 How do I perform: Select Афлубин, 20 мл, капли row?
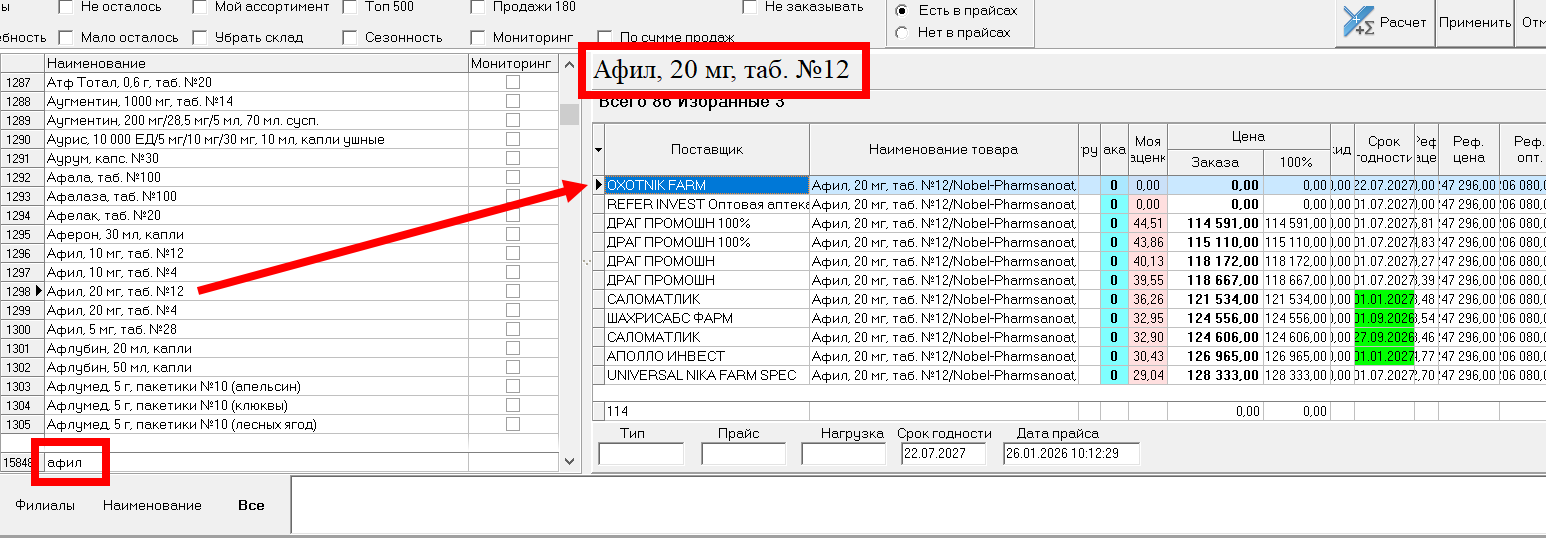(256, 348)
